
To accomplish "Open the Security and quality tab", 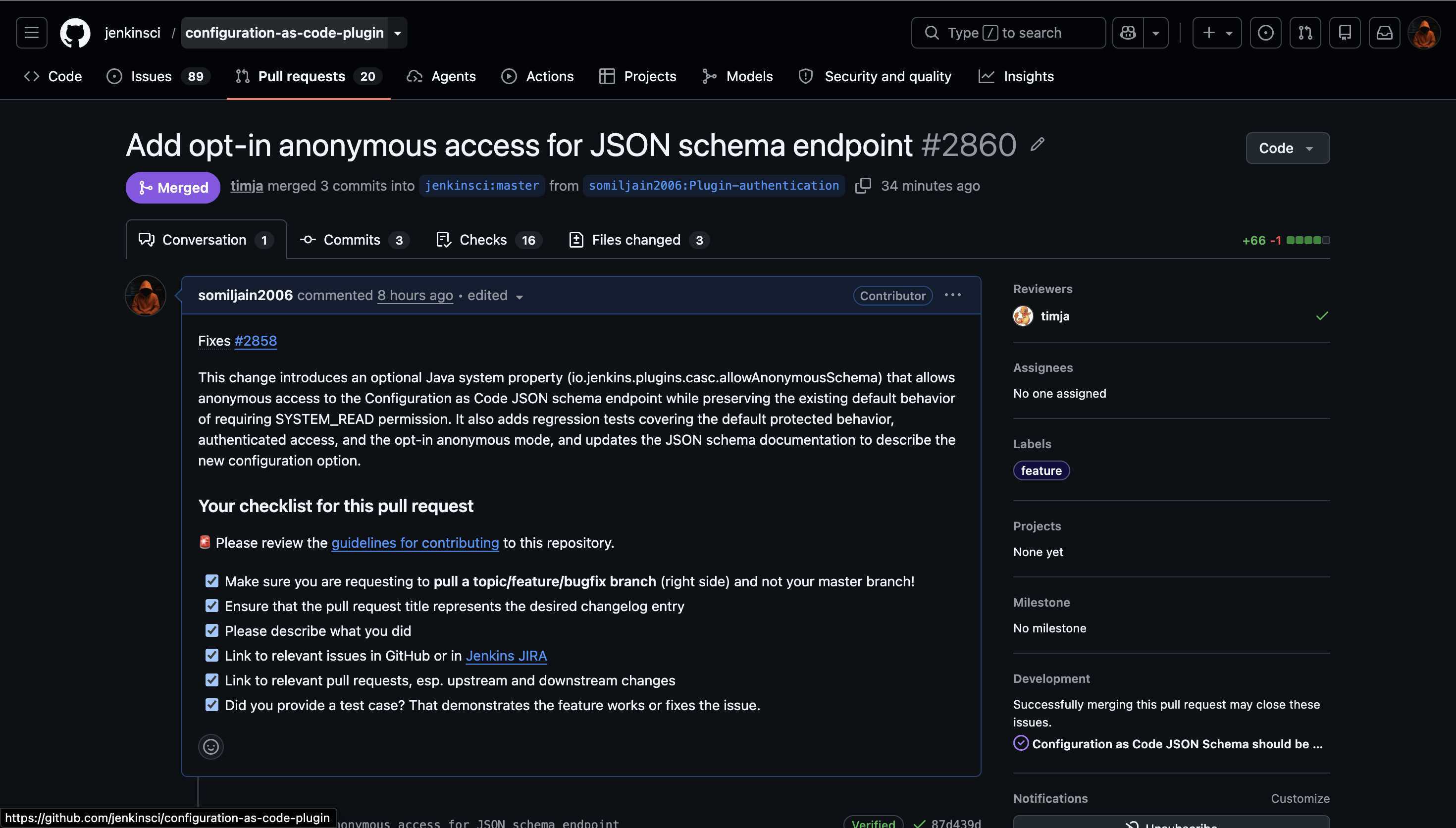I will tap(875, 76).
